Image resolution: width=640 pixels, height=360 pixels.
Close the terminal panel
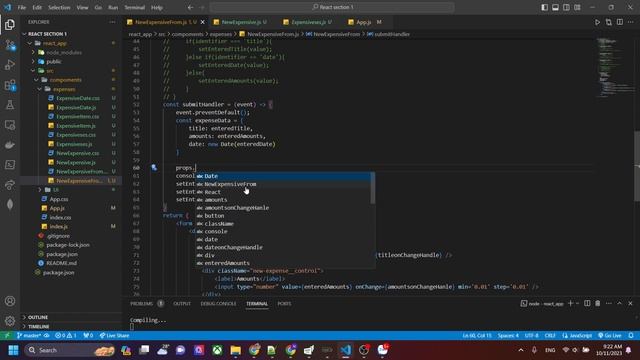[x=630, y=303]
